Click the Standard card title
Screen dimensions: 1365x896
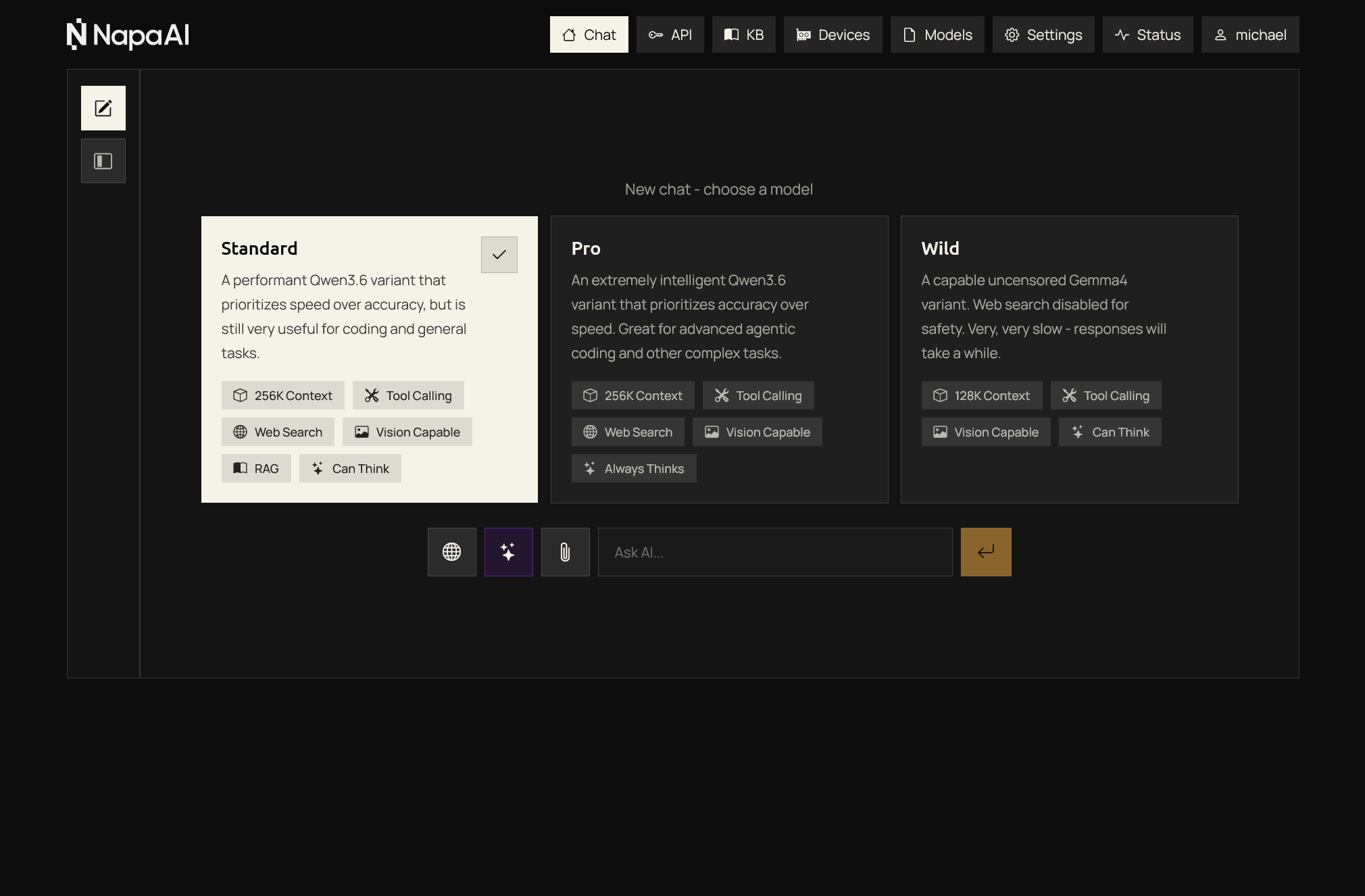[x=259, y=248]
